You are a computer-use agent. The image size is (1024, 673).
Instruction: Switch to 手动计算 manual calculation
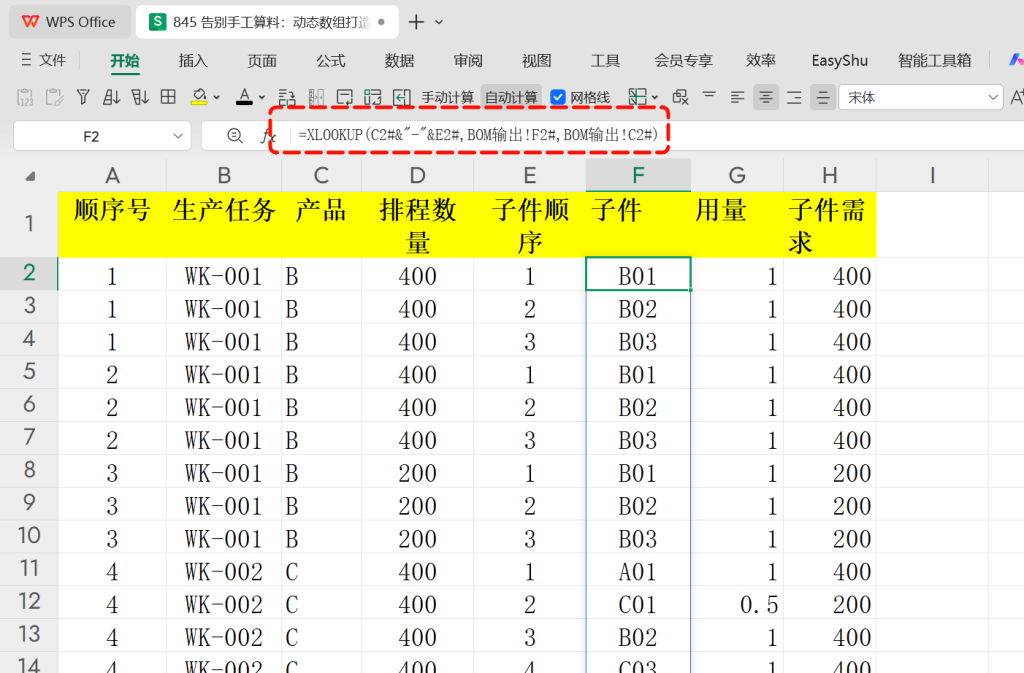pos(447,98)
